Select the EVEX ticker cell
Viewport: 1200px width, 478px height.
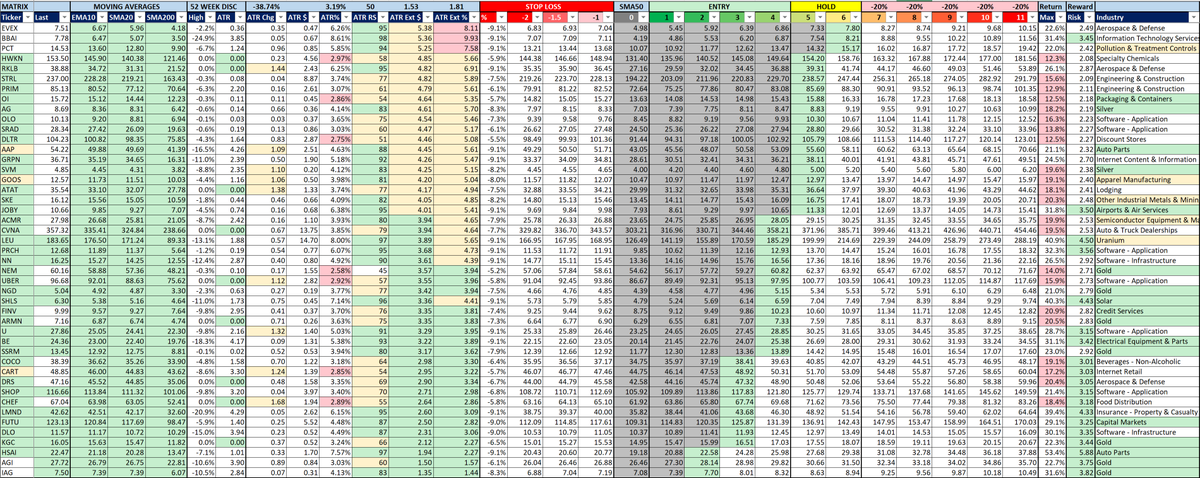(17, 30)
